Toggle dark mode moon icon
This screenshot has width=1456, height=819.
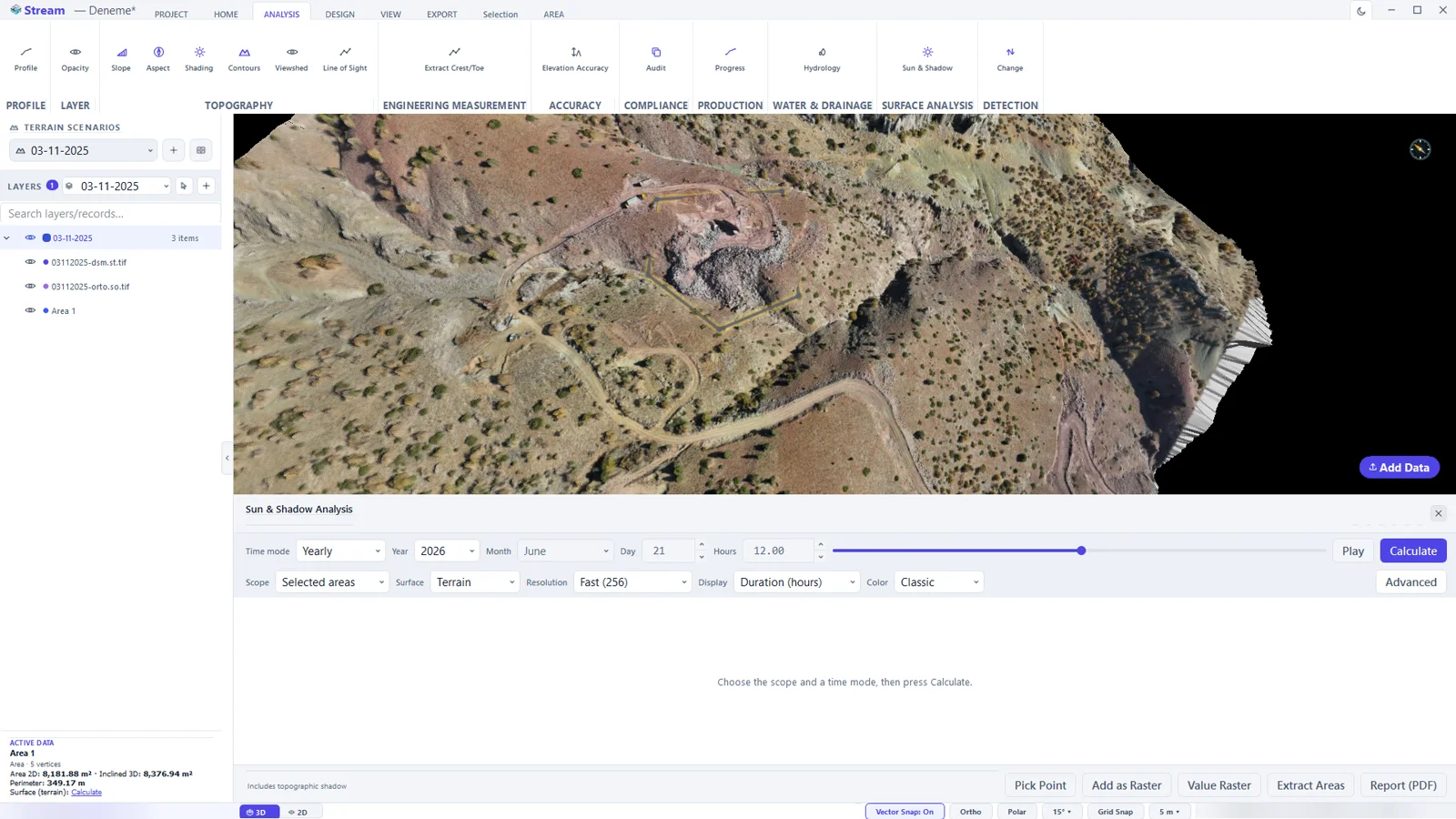(1361, 11)
